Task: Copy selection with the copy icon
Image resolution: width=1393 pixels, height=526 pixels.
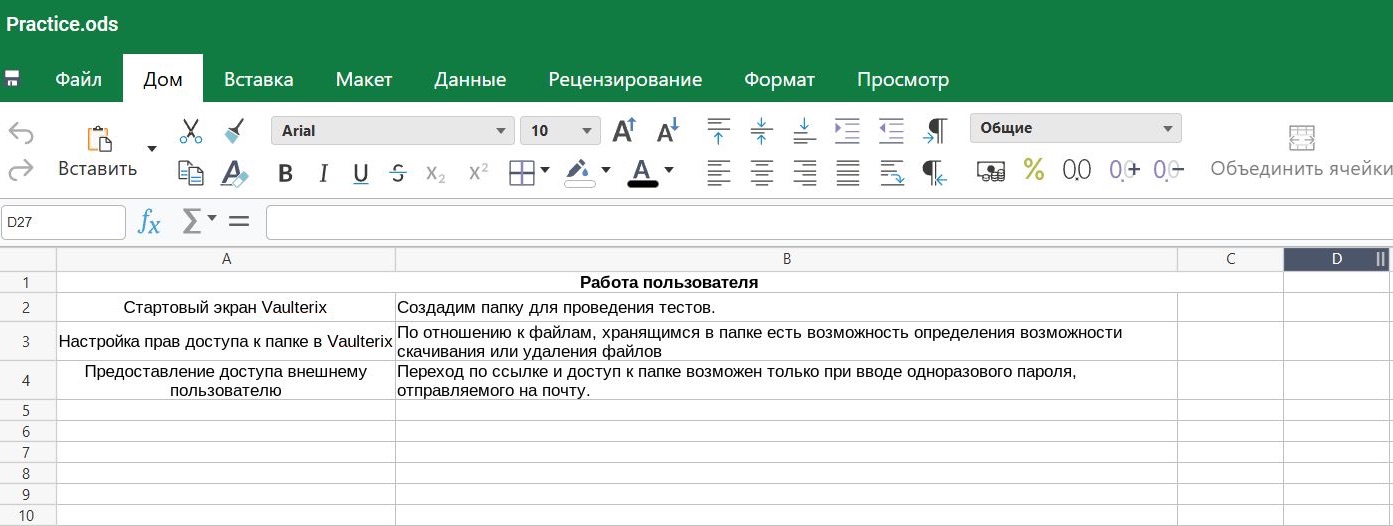Action: (x=191, y=173)
